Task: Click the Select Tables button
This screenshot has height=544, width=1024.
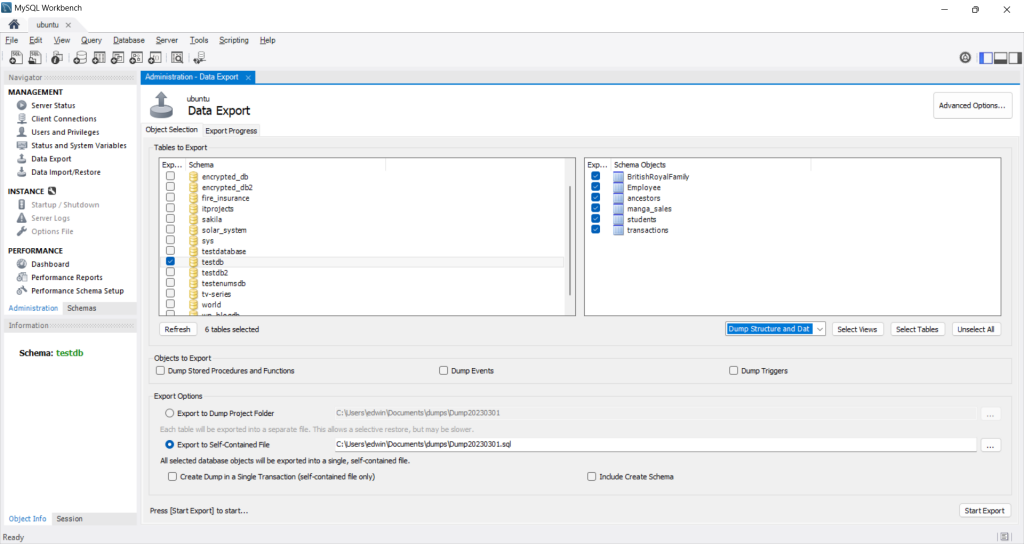Action: (x=917, y=329)
